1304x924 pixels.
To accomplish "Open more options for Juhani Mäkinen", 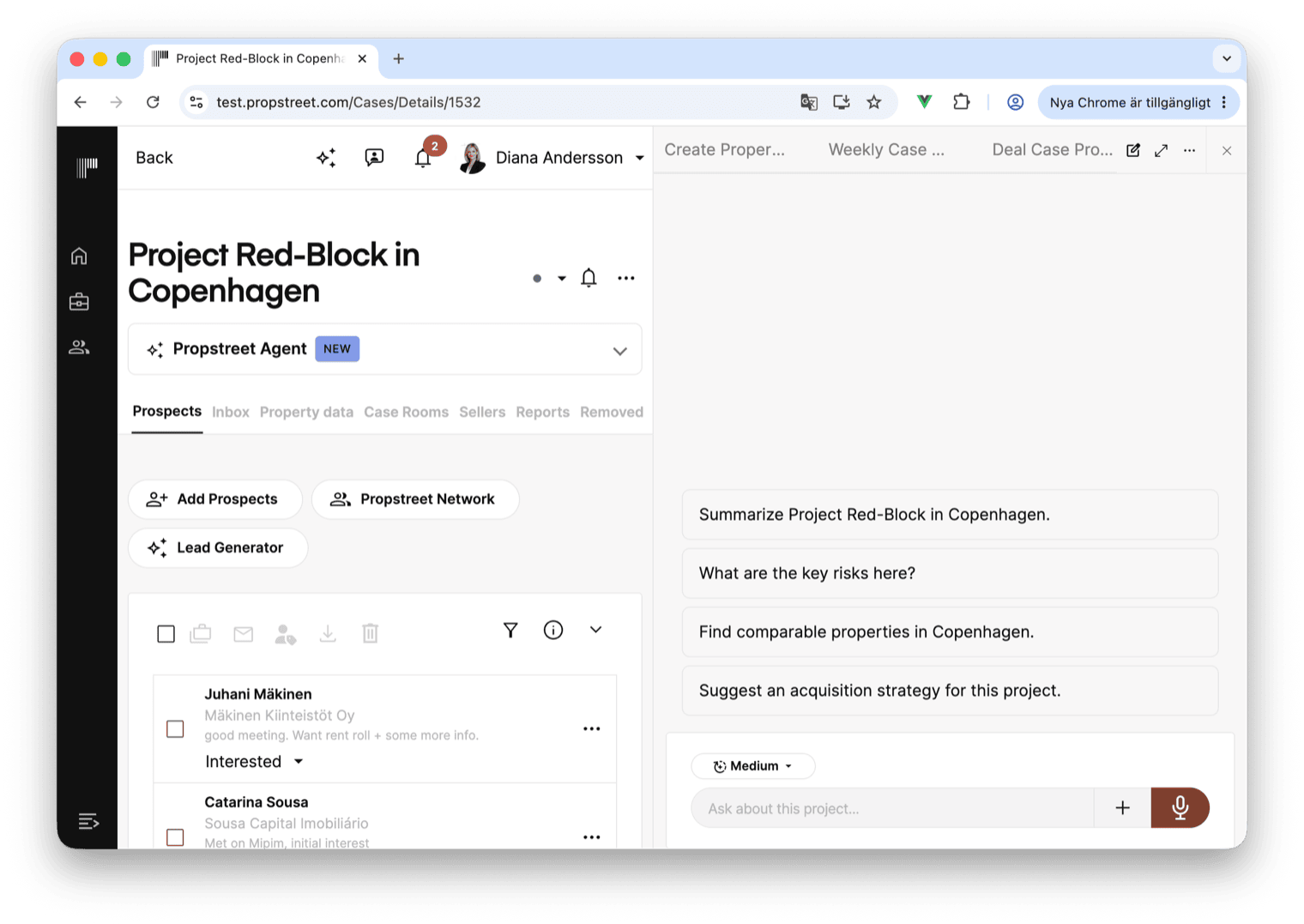I will pyautogui.click(x=592, y=728).
